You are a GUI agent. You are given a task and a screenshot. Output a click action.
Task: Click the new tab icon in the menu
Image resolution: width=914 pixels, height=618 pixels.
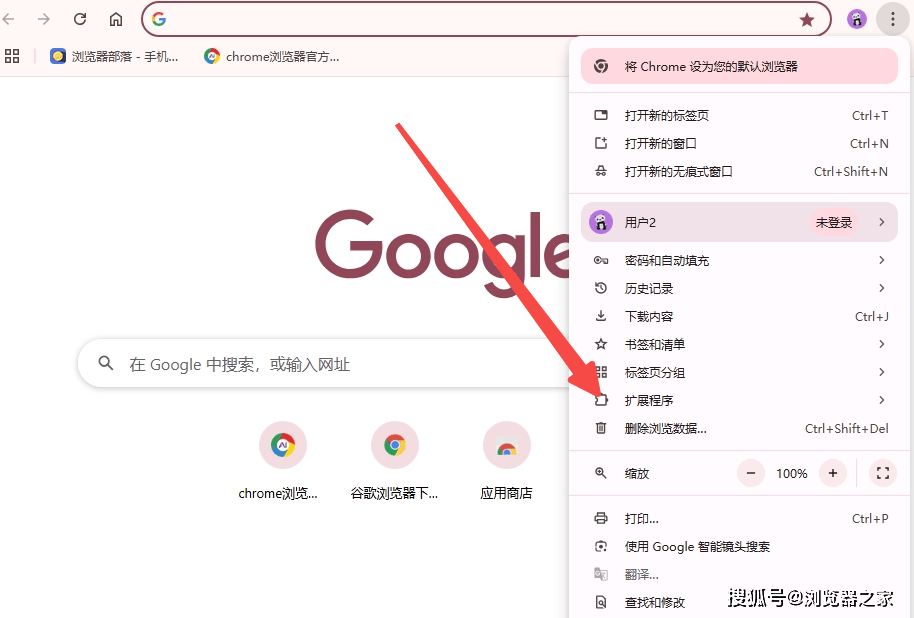[x=601, y=115]
